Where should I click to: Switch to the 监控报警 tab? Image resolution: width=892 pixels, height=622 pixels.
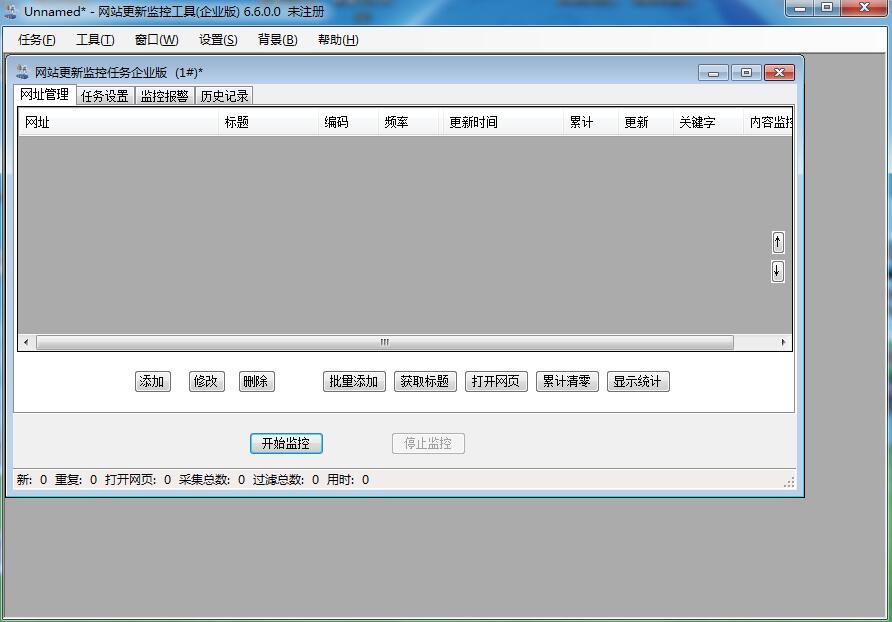(164, 96)
